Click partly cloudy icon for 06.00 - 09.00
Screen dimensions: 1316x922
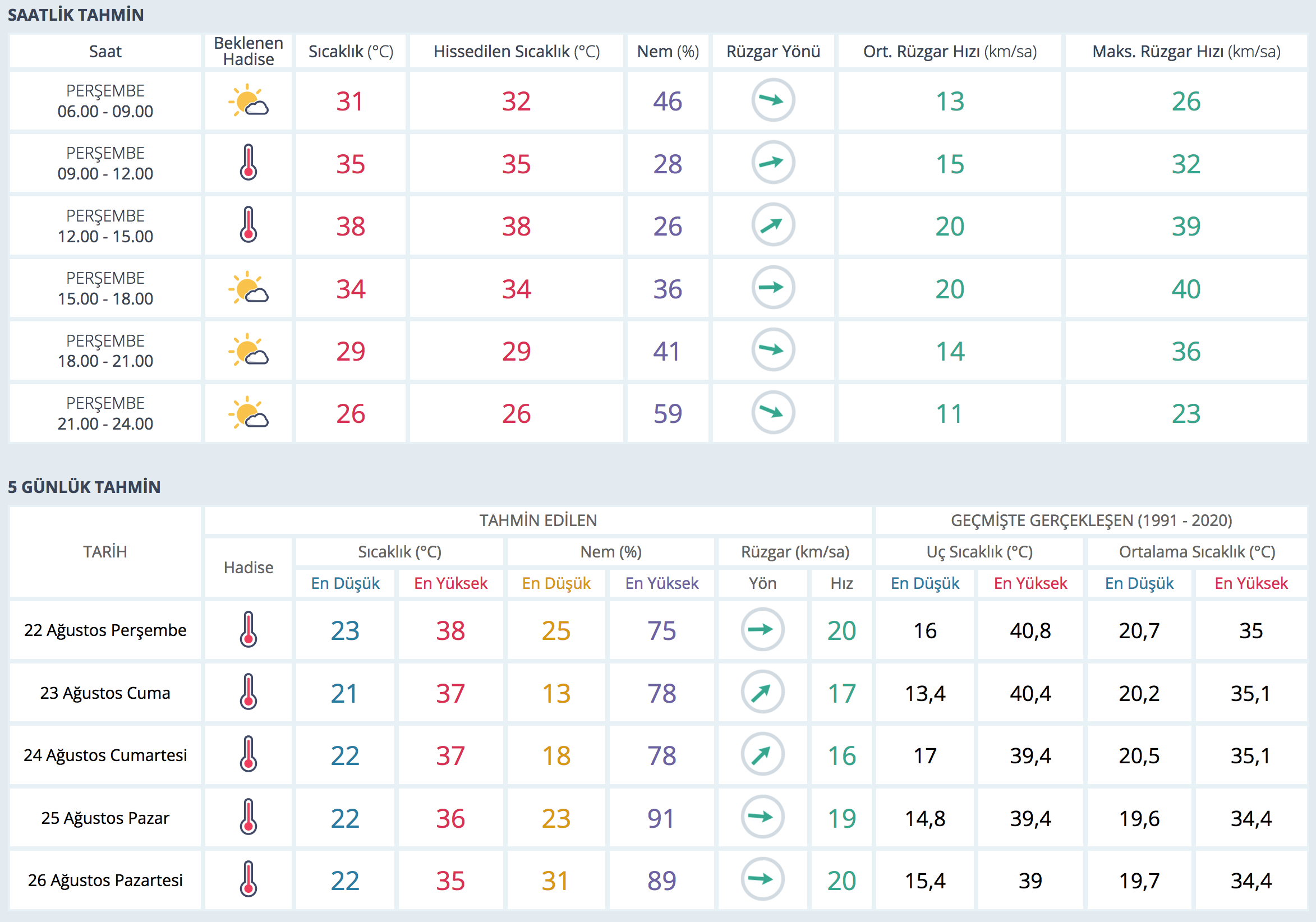[248, 101]
